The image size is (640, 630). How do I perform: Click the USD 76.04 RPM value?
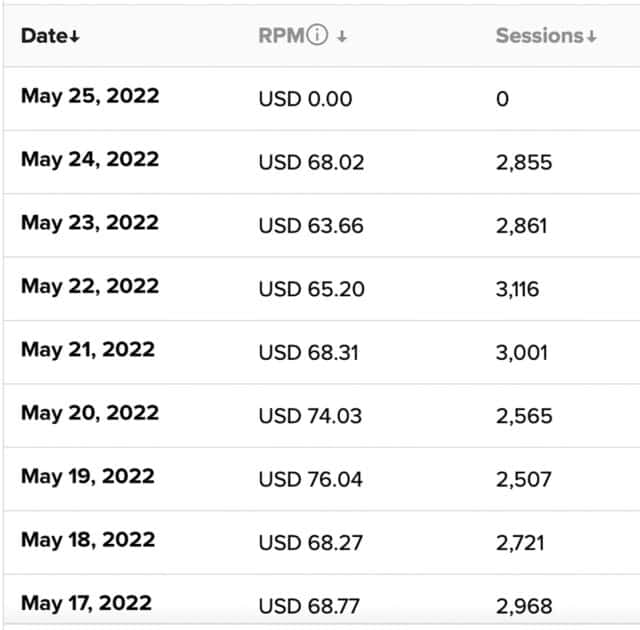point(311,479)
